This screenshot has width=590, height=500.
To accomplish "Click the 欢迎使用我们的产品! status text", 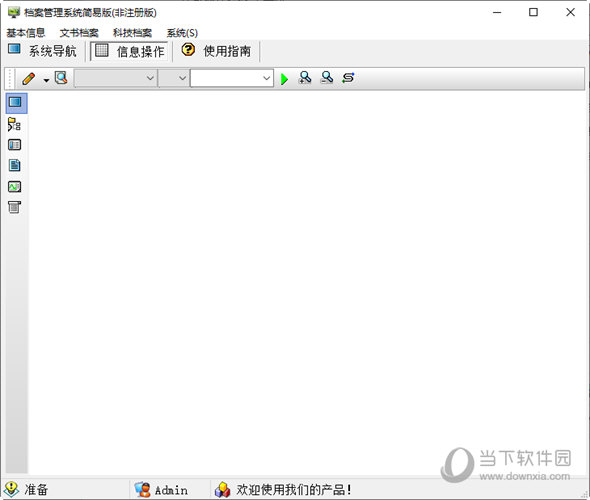I will click(294, 490).
